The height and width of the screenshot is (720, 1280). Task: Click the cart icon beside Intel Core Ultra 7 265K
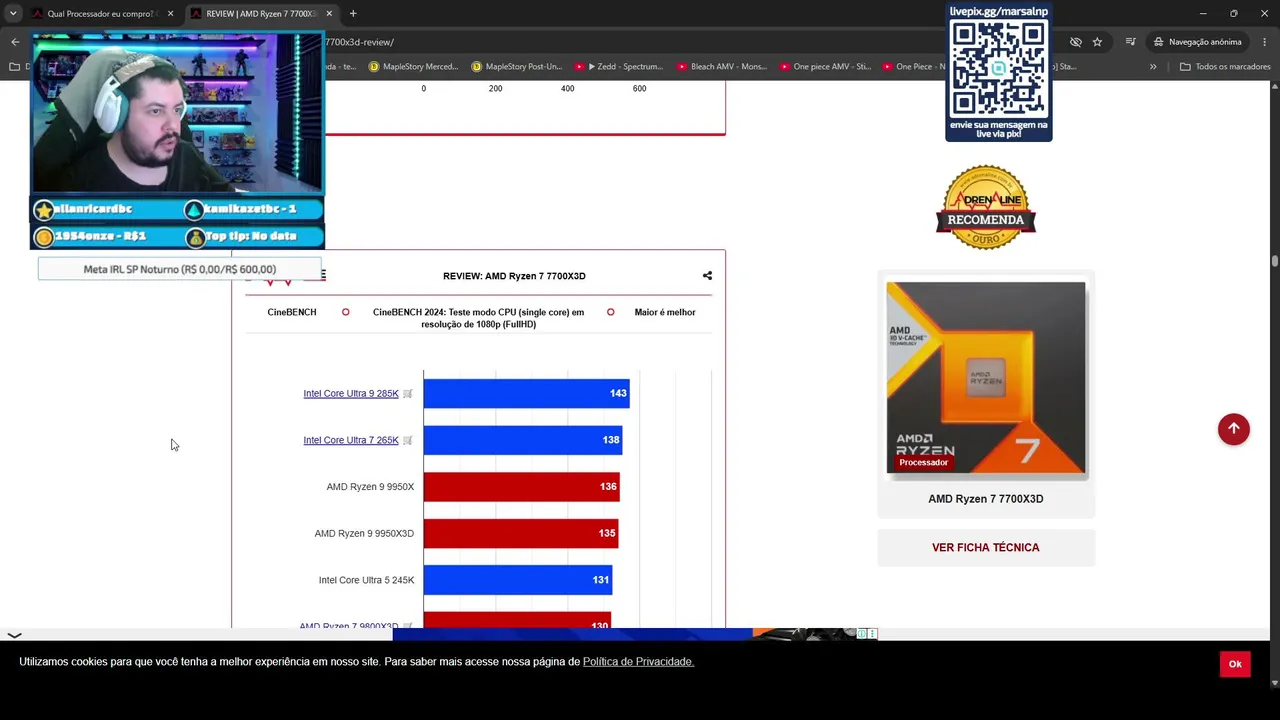click(x=407, y=440)
